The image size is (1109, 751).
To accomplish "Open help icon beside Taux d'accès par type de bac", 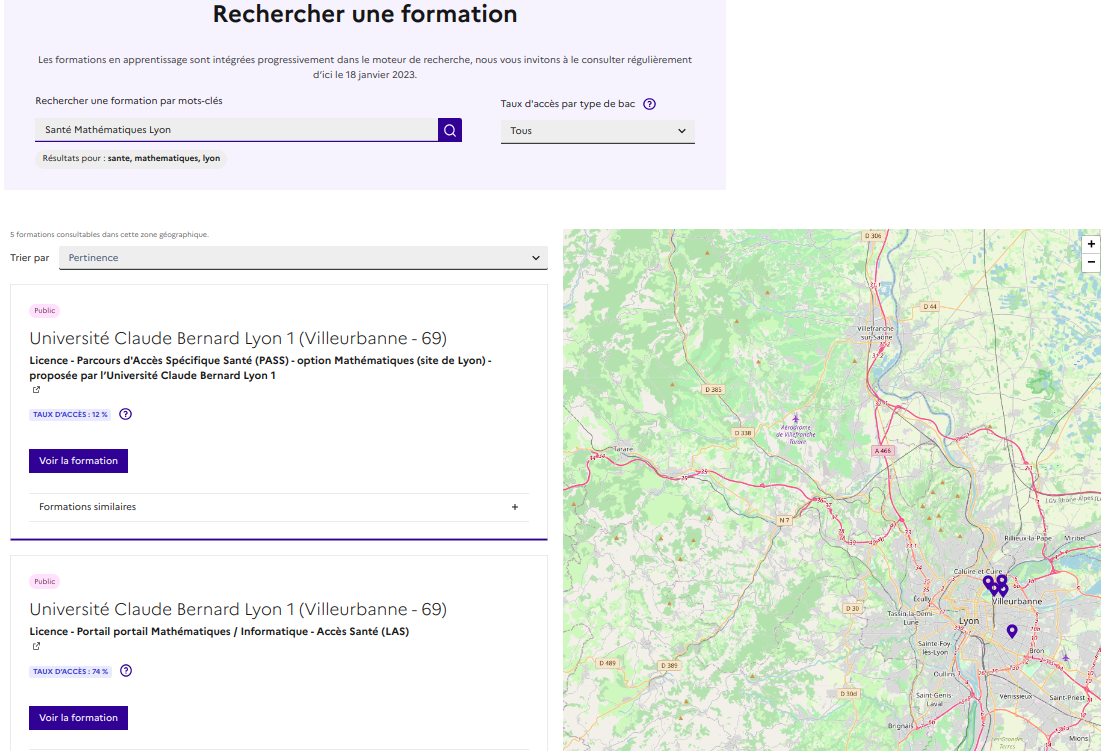I will tap(649, 104).
